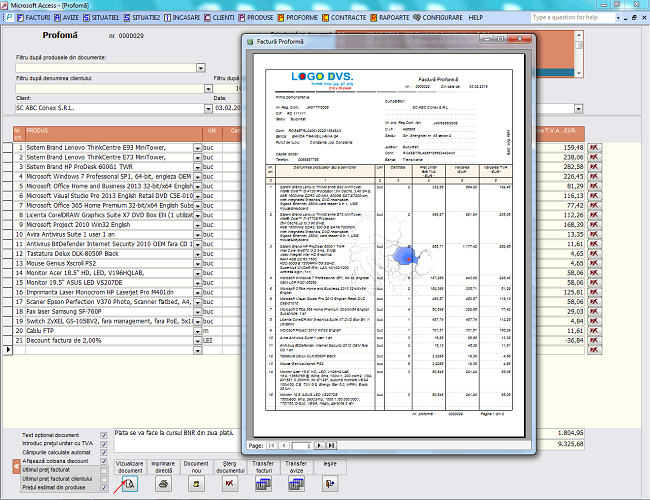This screenshot has width=650, height=500.
Task: Toggle Text opțional document checkbox
Action: click(x=104, y=435)
